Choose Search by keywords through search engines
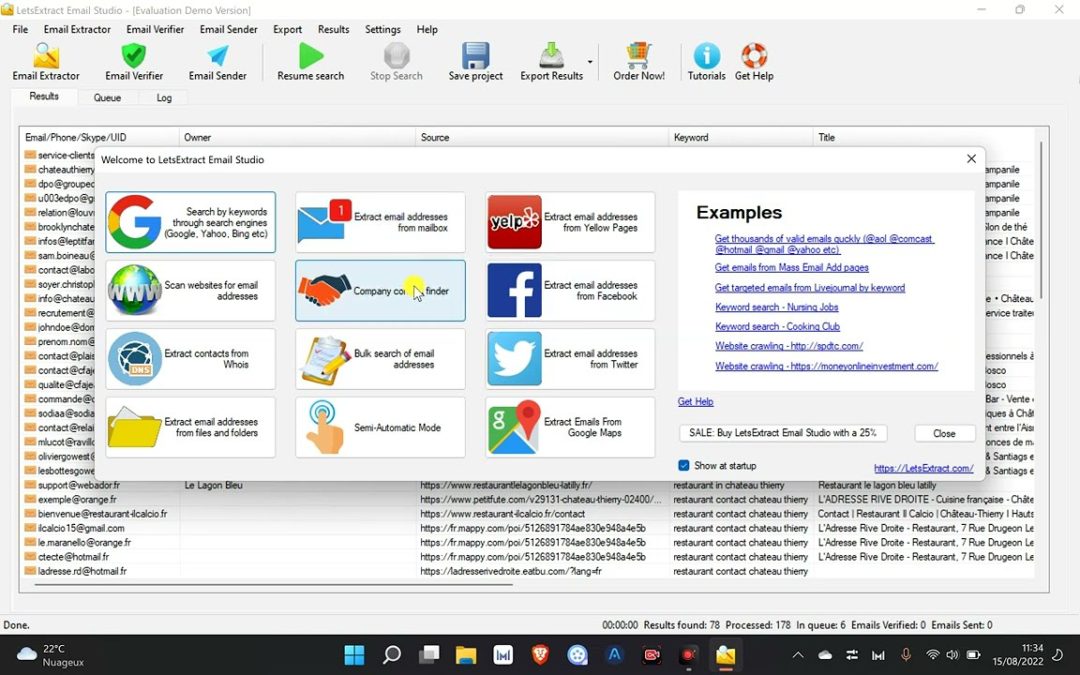 (191, 222)
